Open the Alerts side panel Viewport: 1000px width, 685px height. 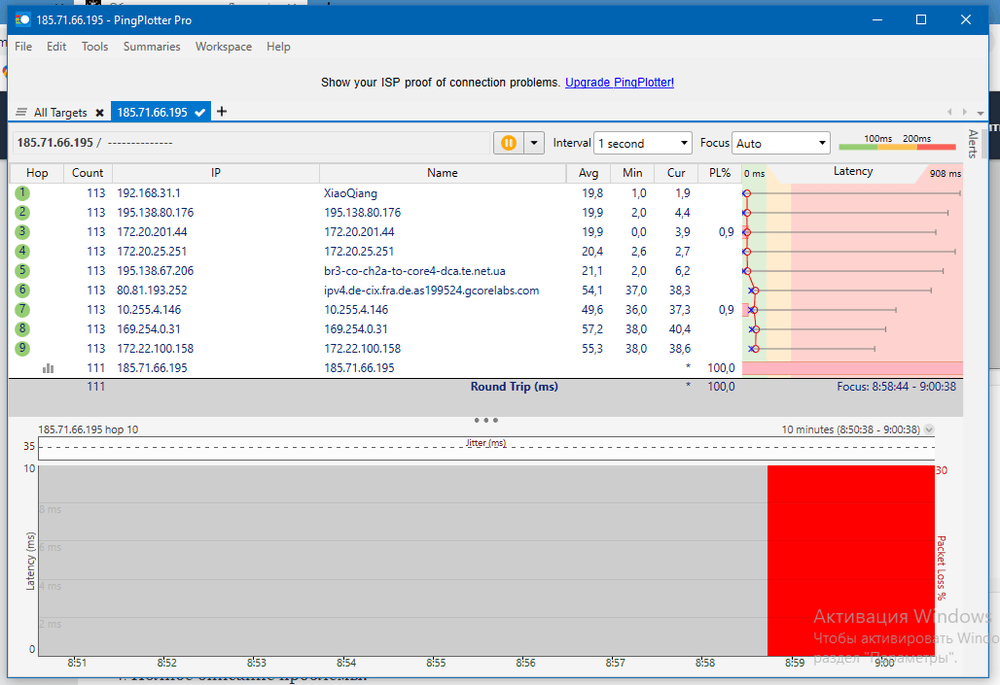tap(972, 144)
